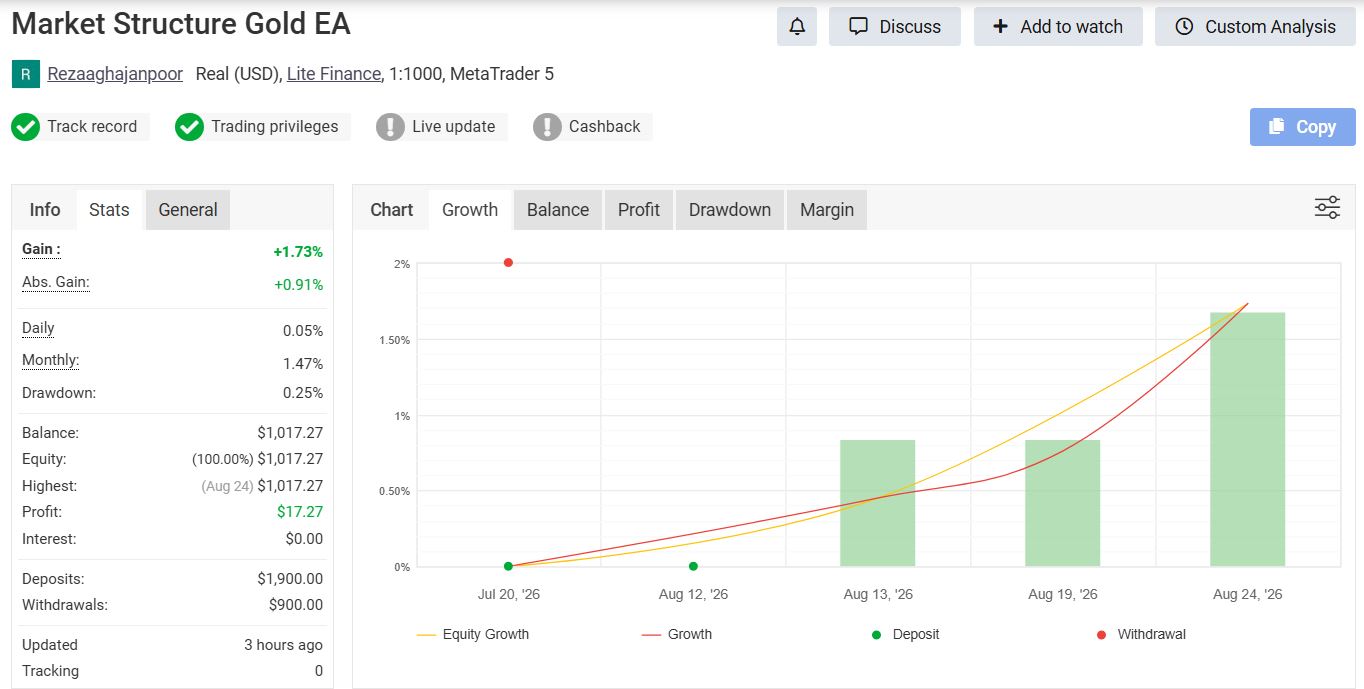The height and width of the screenshot is (689, 1364).
Task: Toggle Growth line in chart legend
Action: point(676,634)
